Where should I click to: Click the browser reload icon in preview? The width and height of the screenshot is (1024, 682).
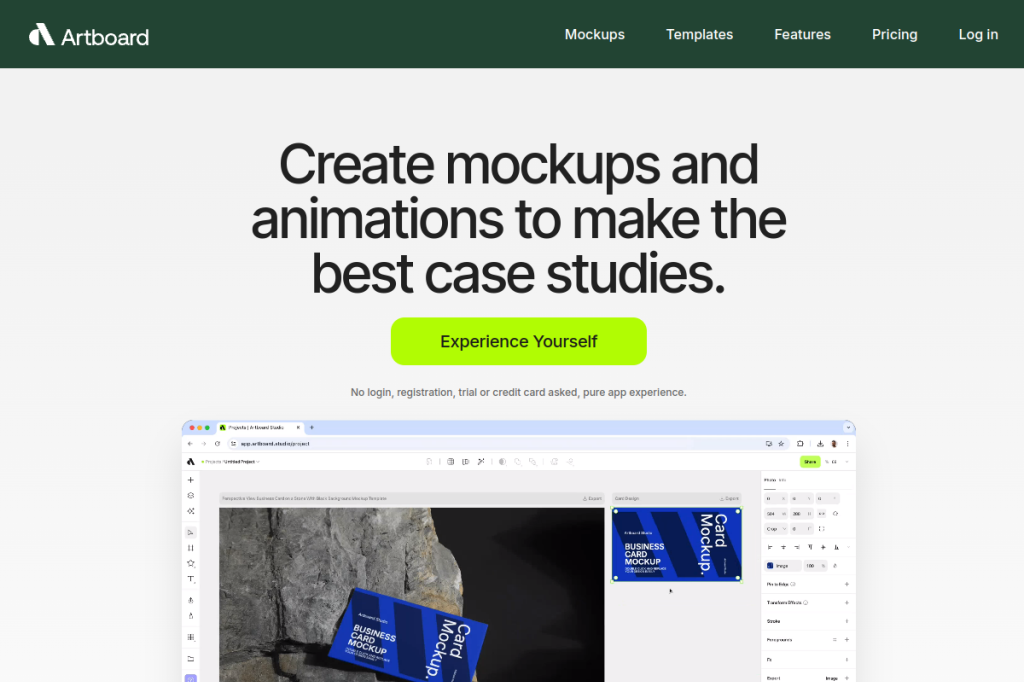[x=217, y=444]
